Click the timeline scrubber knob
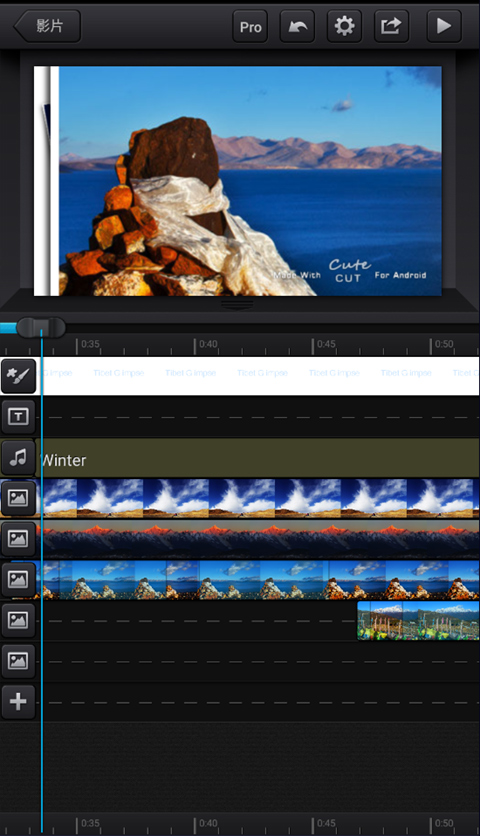This screenshot has height=836, width=480. tap(41, 327)
